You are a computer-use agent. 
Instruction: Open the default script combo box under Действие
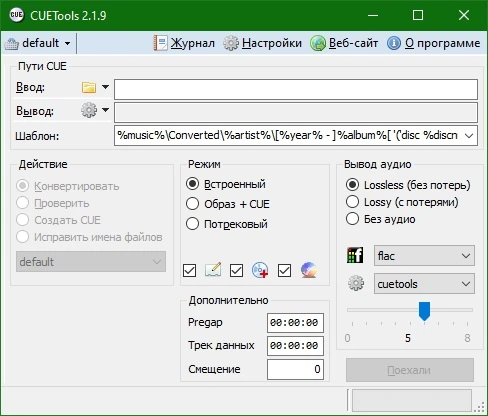pos(91,262)
